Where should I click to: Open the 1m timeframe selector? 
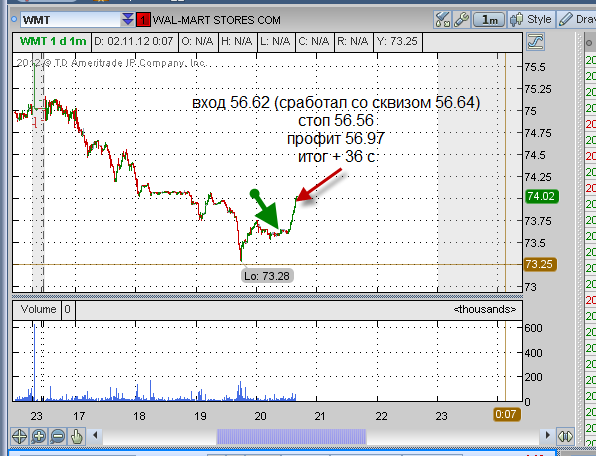[x=489, y=19]
